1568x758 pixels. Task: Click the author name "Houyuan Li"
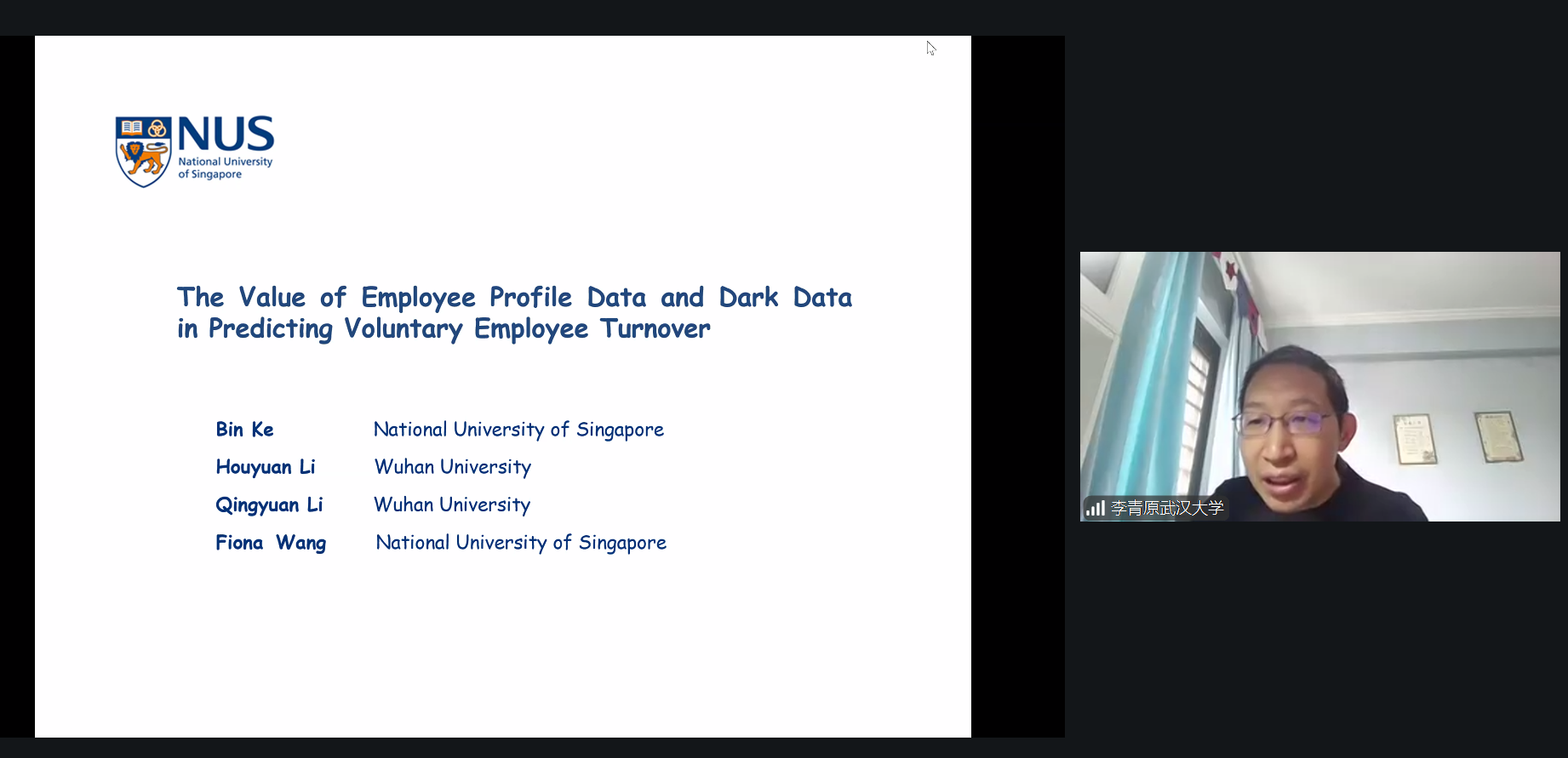pyautogui.click(x=266, y=467)
